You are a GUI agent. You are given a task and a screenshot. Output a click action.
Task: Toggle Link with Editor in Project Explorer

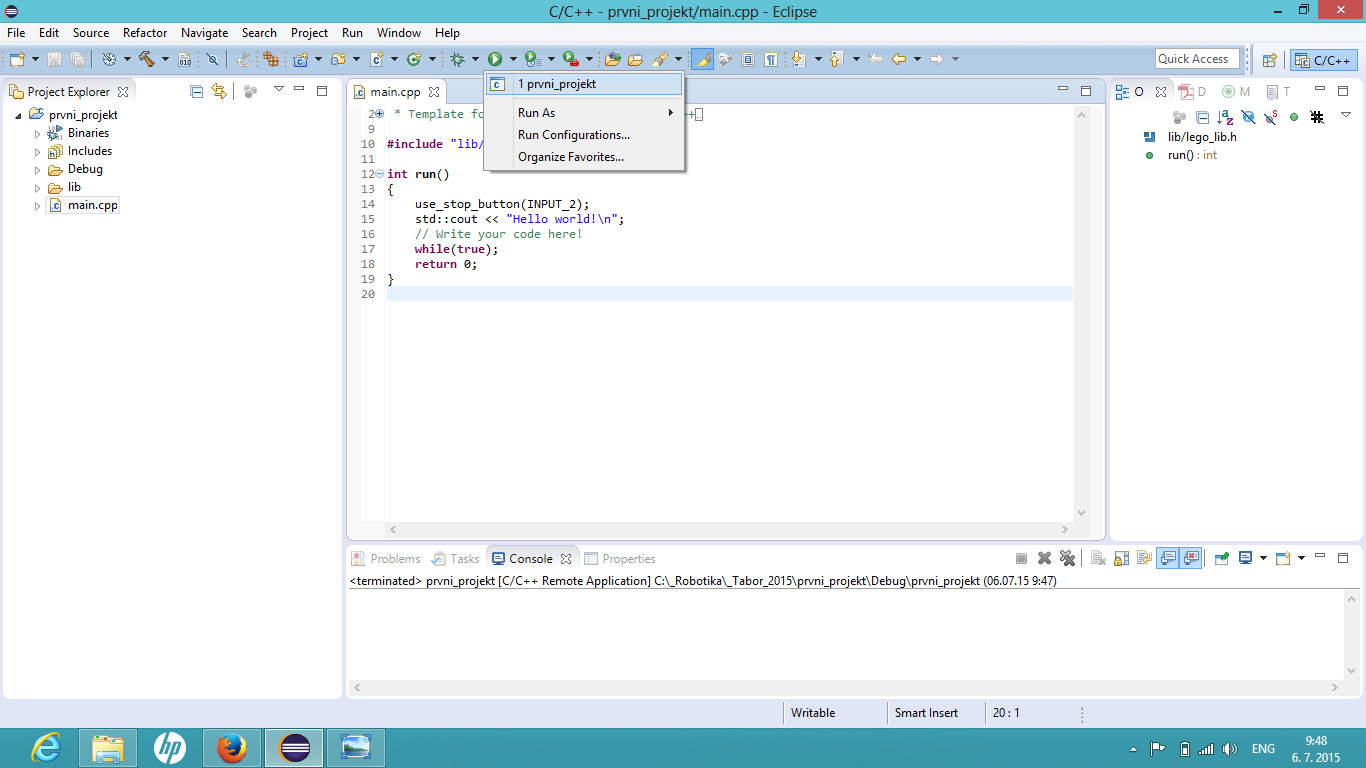pyautogui.click(x=219, y=91)
